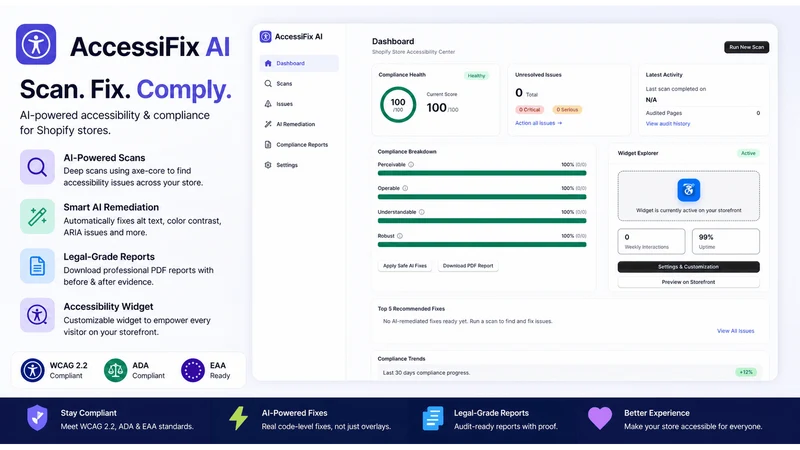Click the Settings gear icon in sidebar
Viewport: 800px width, 450px height.
tap(268, 165)
